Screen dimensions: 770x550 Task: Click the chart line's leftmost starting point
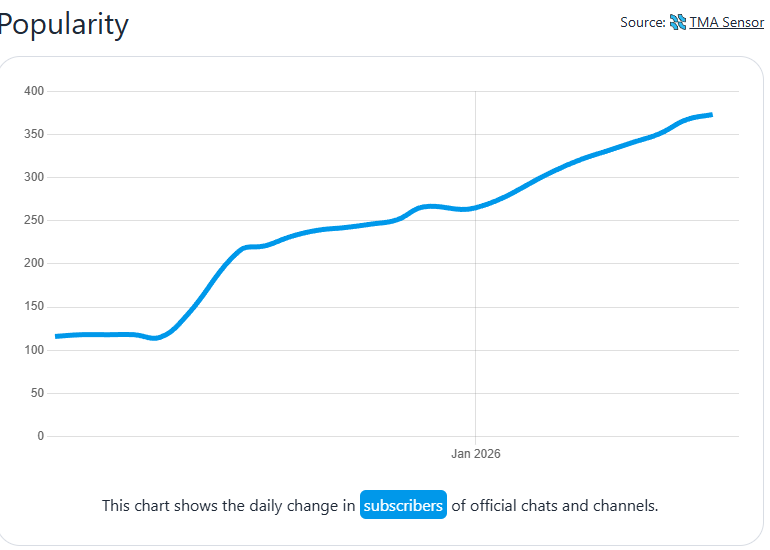point(57,336)
